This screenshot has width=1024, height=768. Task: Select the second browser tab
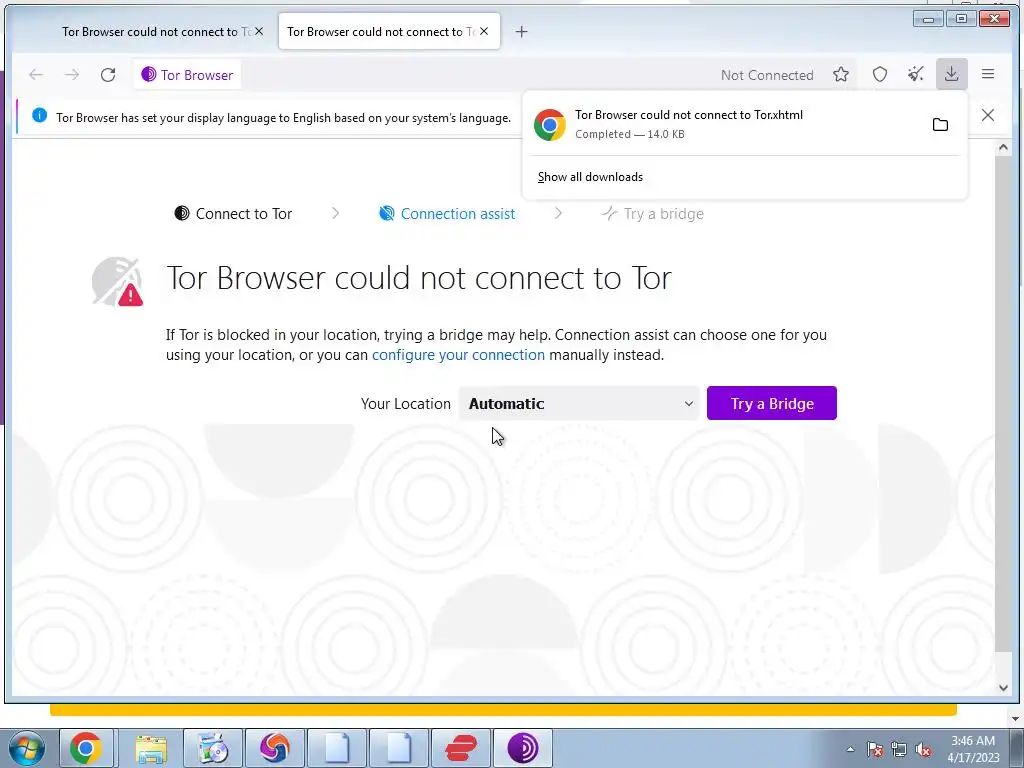click(389, 31)
